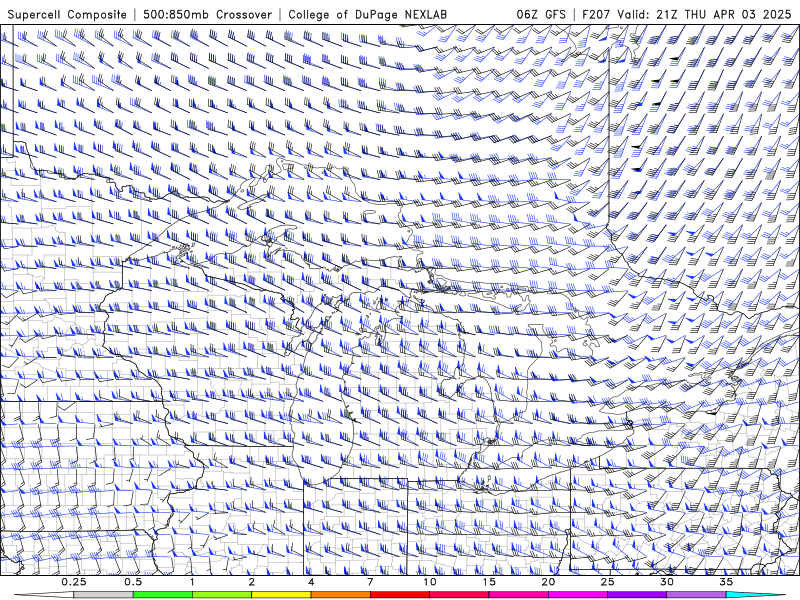
Task: Pick the white arrow end of color bar
Action: (44, 595)
